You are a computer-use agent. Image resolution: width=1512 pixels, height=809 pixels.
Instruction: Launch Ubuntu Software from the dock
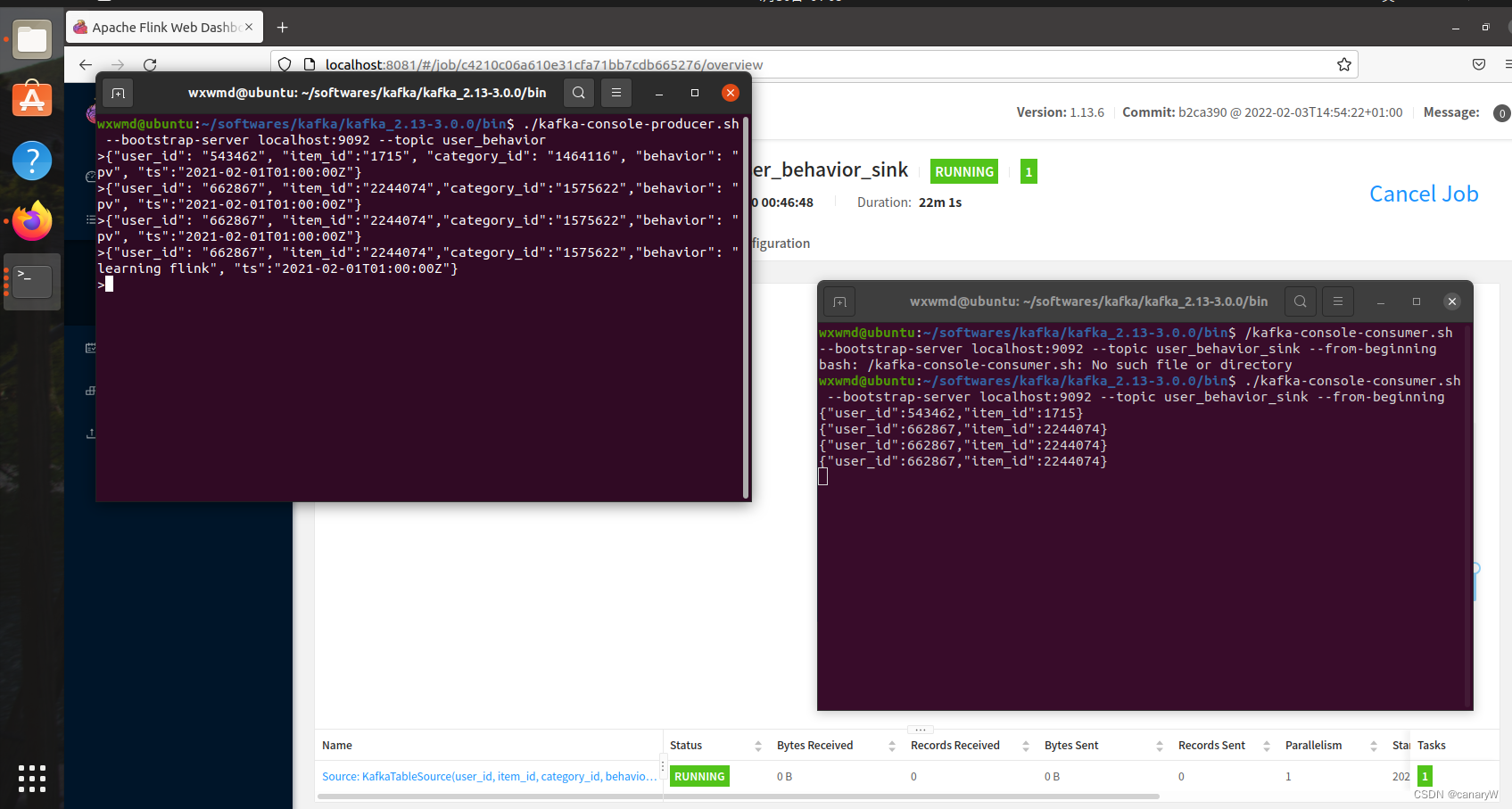[x=32, y=99]
